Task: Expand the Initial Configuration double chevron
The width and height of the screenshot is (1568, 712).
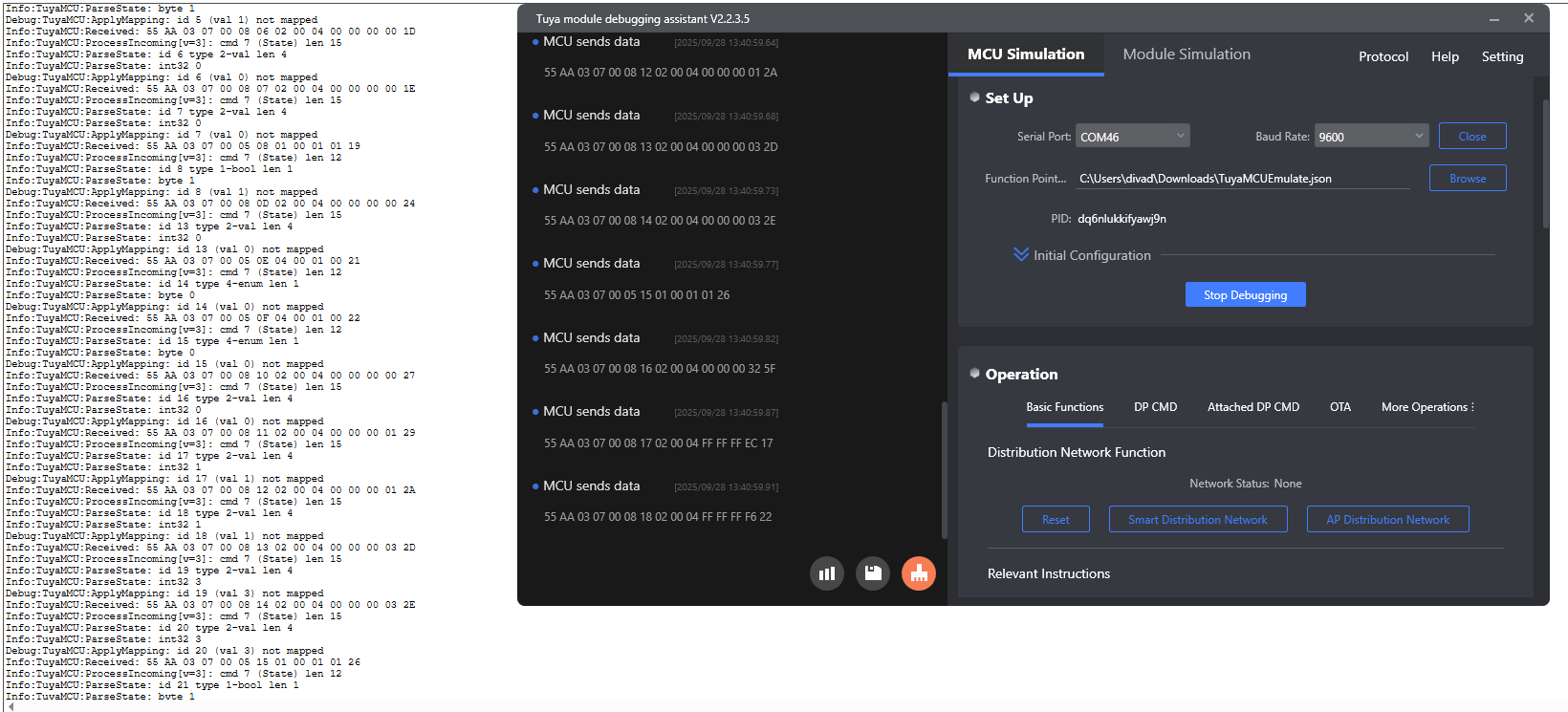Action: 1021,255
